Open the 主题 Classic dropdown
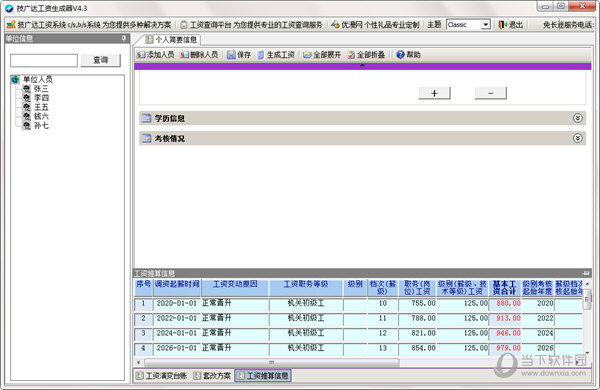Image resolution: width=600 pixels, height=390 pixels. (x=486, y=24)
